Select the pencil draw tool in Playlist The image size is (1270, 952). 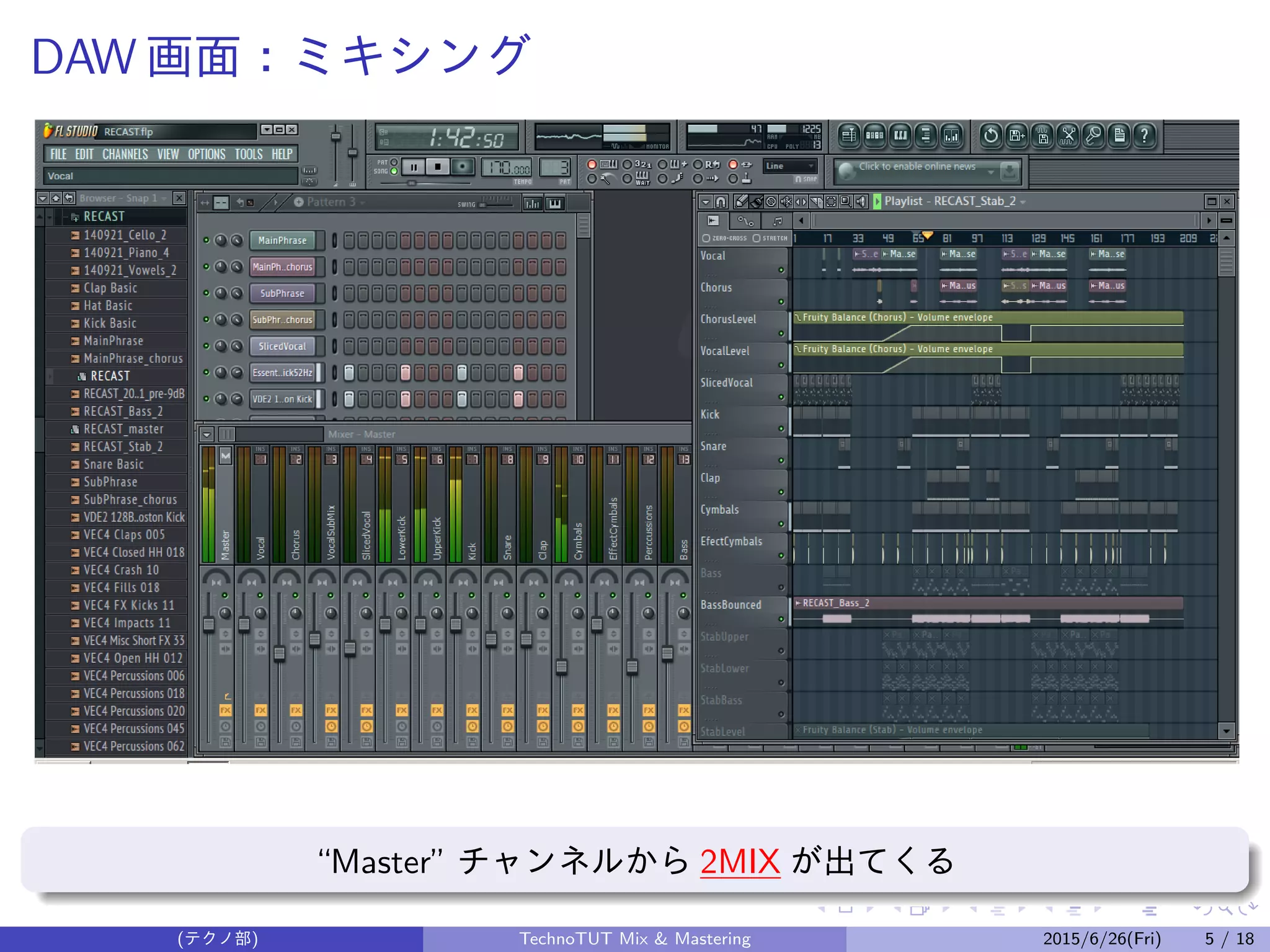[x=741, y=201]
